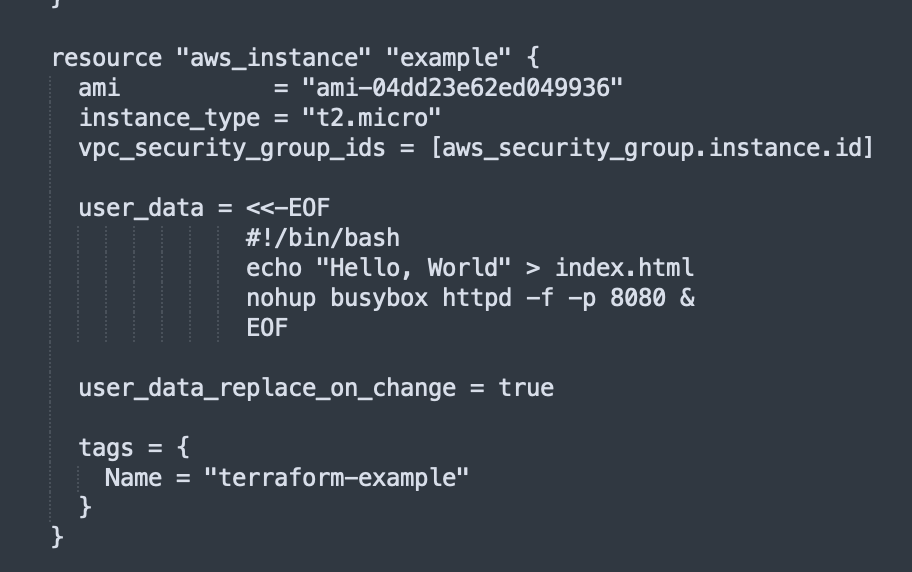The height and width of the screenshot is (572, 912).
Task: Click index.html in the echo line
Action: pyautogui.click(x=624, y=268)
